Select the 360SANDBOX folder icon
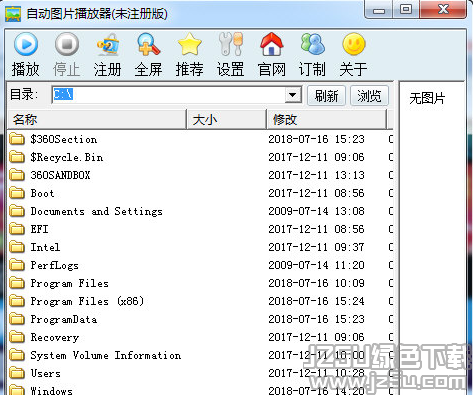 point(17,175)
